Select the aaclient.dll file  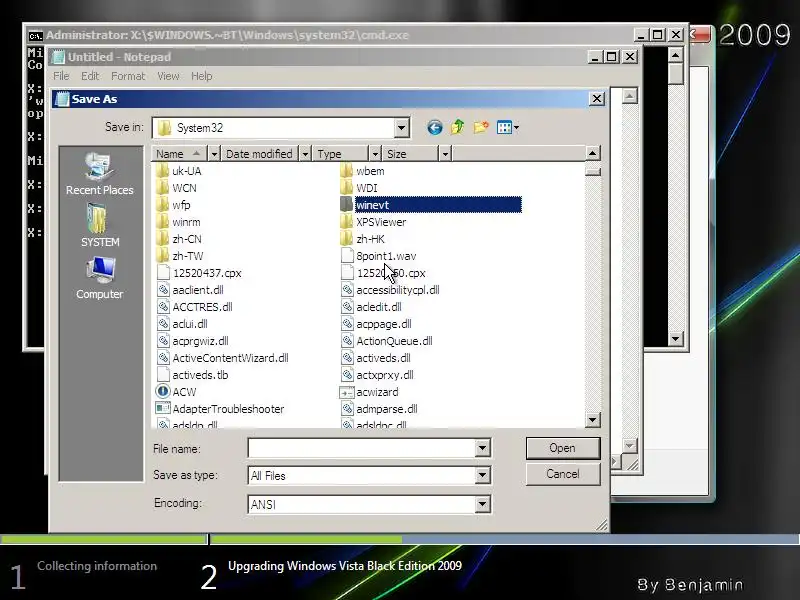click(190, 290)
